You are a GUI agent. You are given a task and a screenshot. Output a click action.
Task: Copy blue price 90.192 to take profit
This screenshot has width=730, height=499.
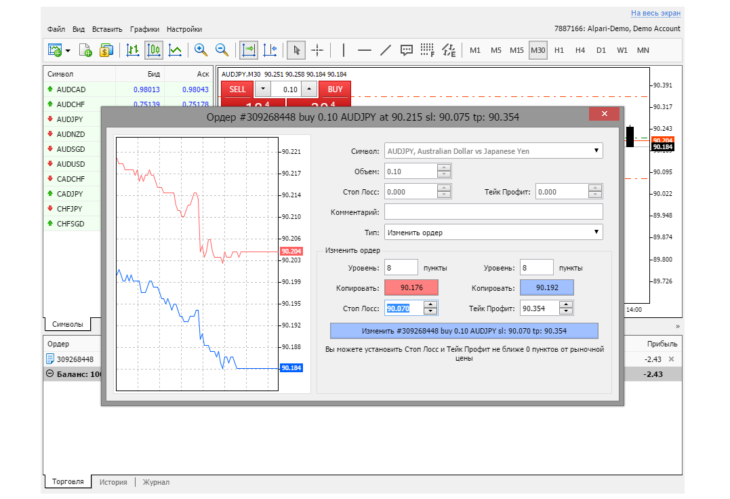(547, 288)
